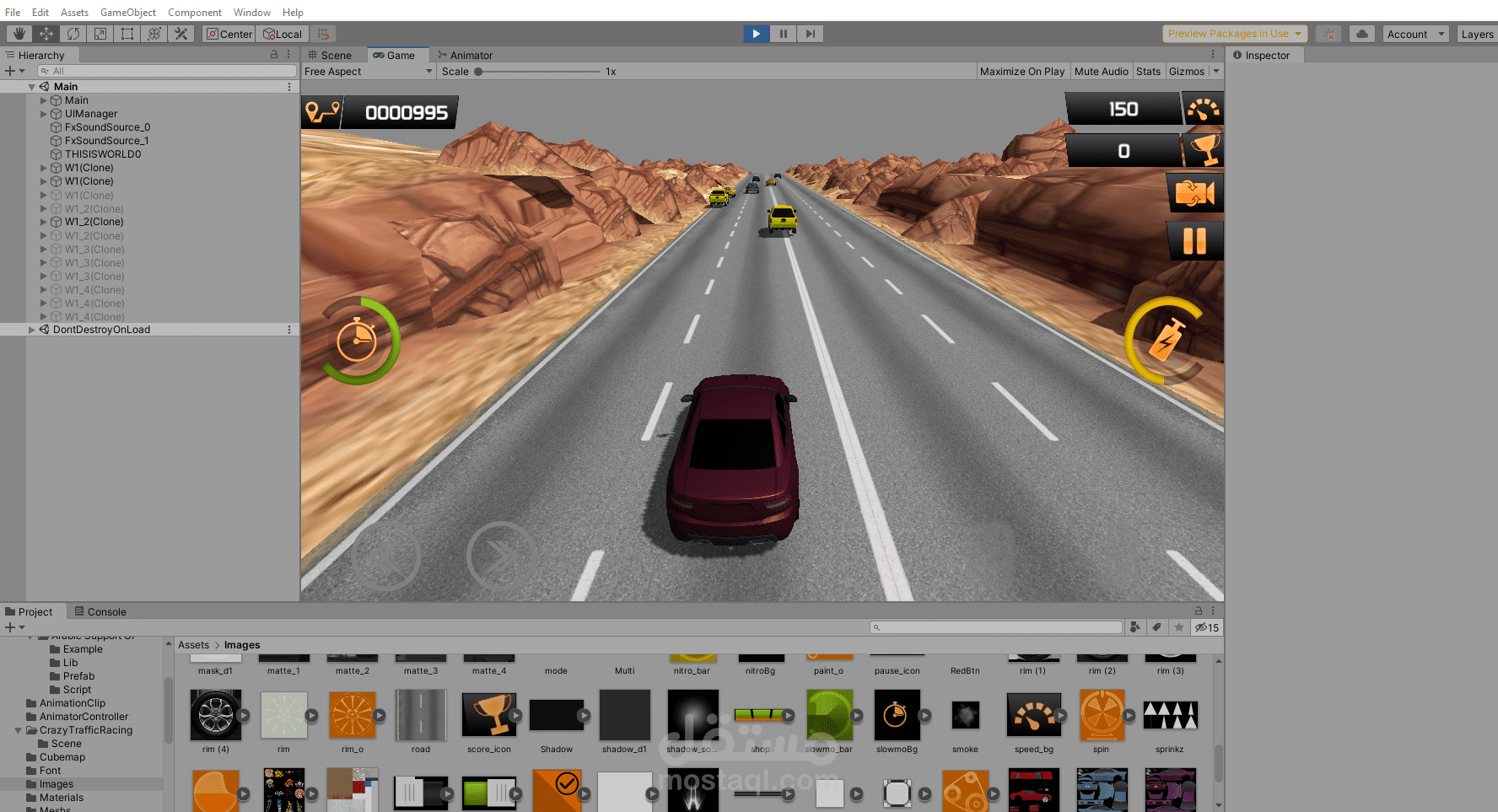
Task: Click the Hierarchy search field
Action: (x=166, y=71)
